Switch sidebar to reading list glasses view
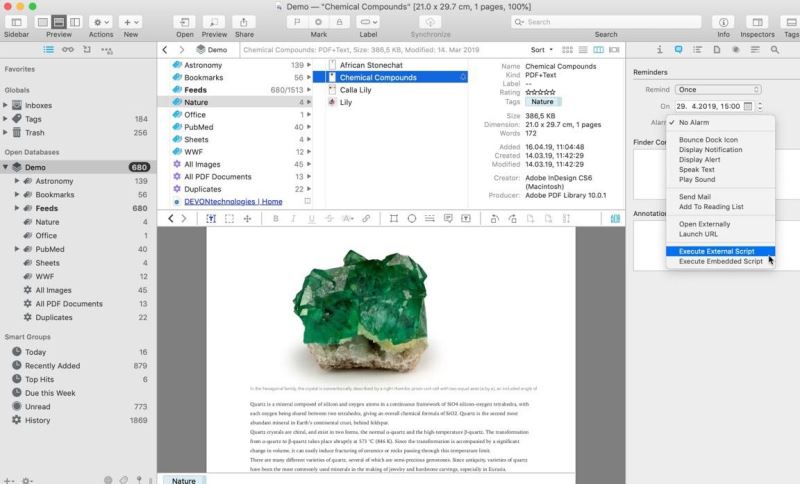The image size is (800, 484). (x=67, y=49)
